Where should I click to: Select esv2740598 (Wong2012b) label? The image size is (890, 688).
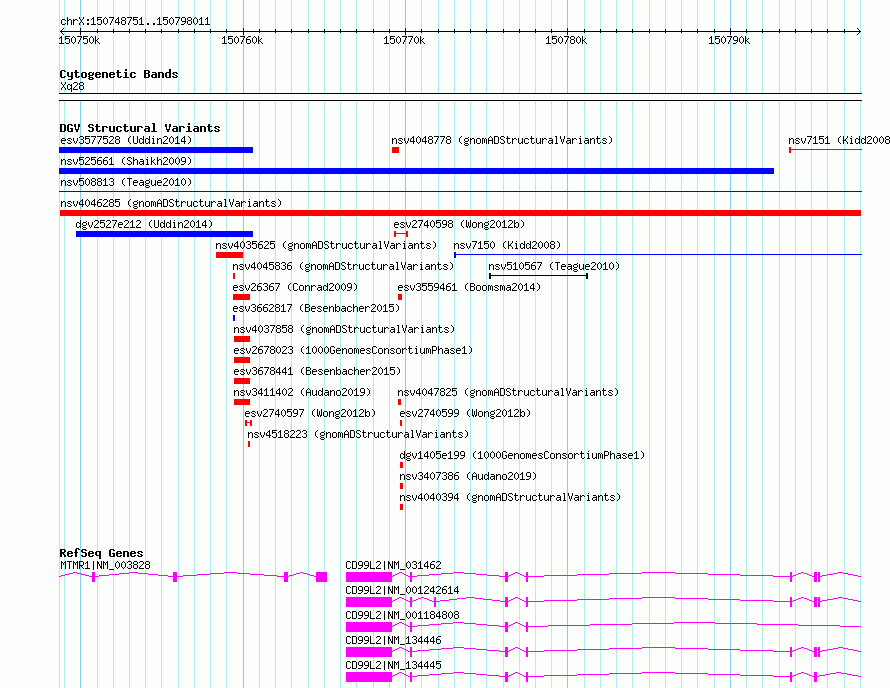coord(459,224)
